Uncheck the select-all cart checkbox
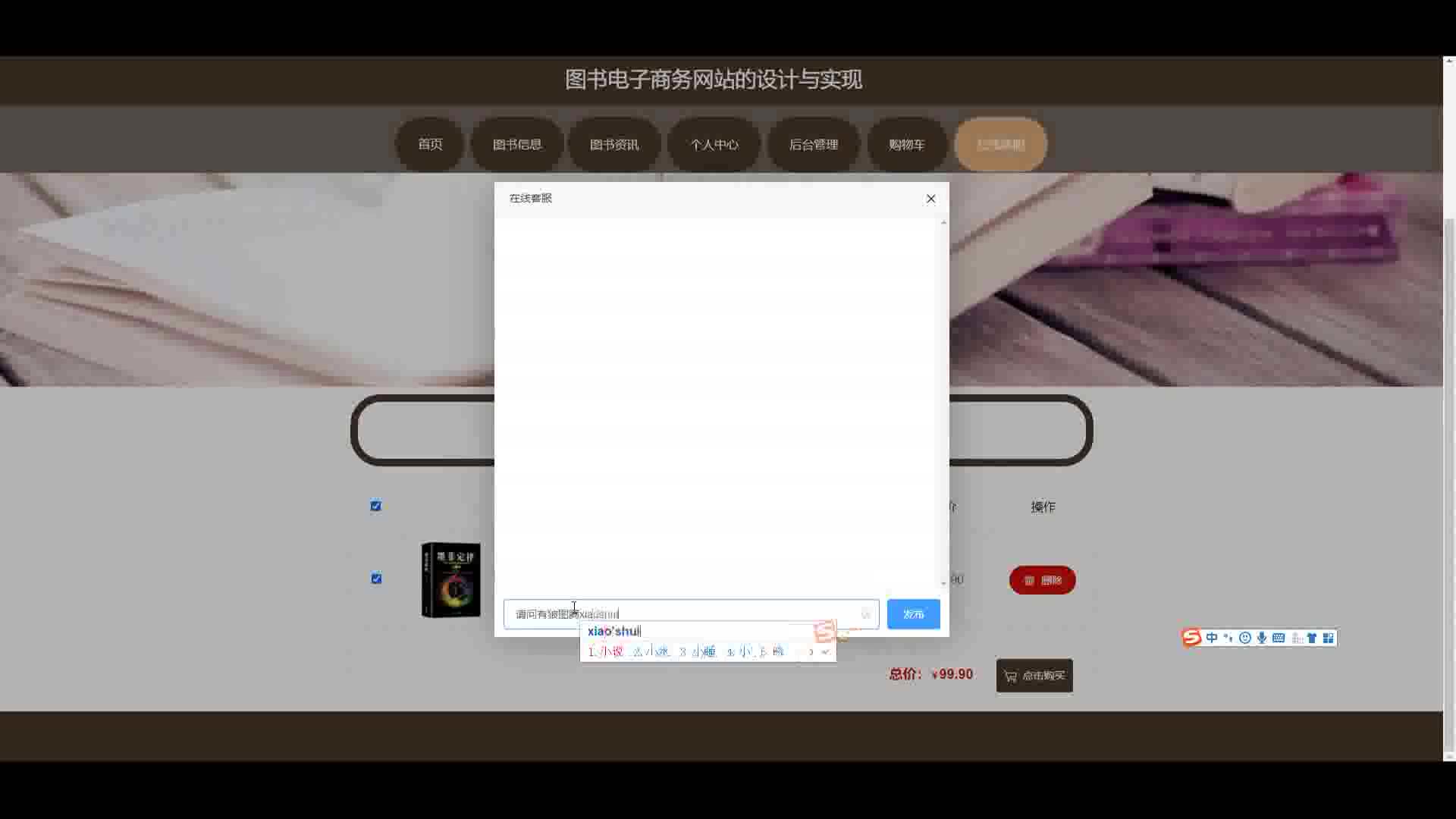The height and width of the screenshot is (819, 1456). click(376, 506)
